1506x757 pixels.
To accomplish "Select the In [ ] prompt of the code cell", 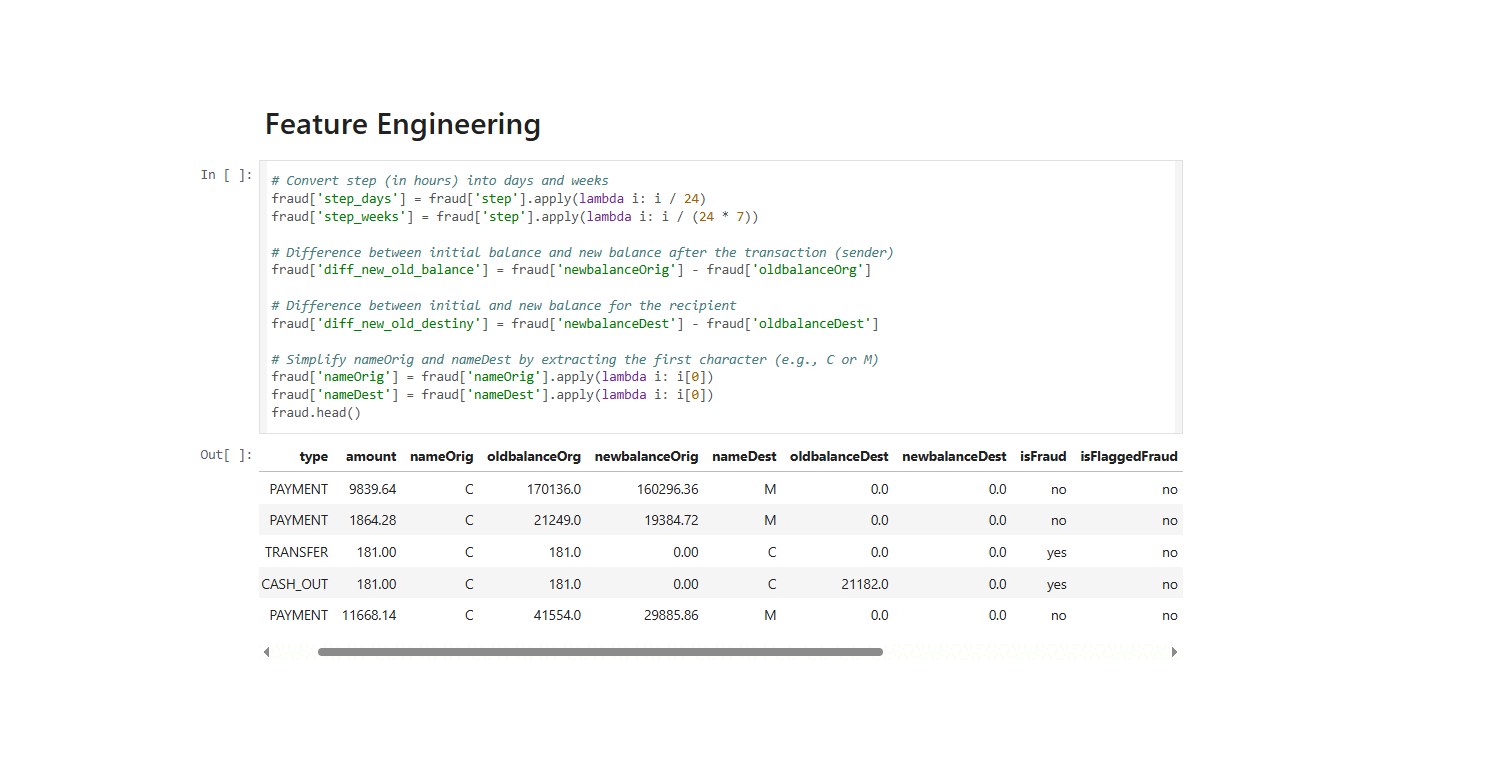I will pos(226,175).
